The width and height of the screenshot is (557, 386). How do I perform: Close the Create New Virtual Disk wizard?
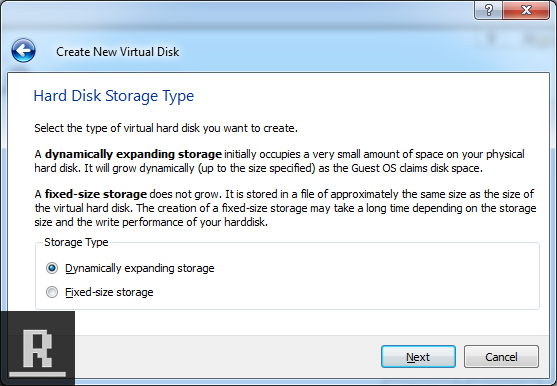(x=526, y=10)
